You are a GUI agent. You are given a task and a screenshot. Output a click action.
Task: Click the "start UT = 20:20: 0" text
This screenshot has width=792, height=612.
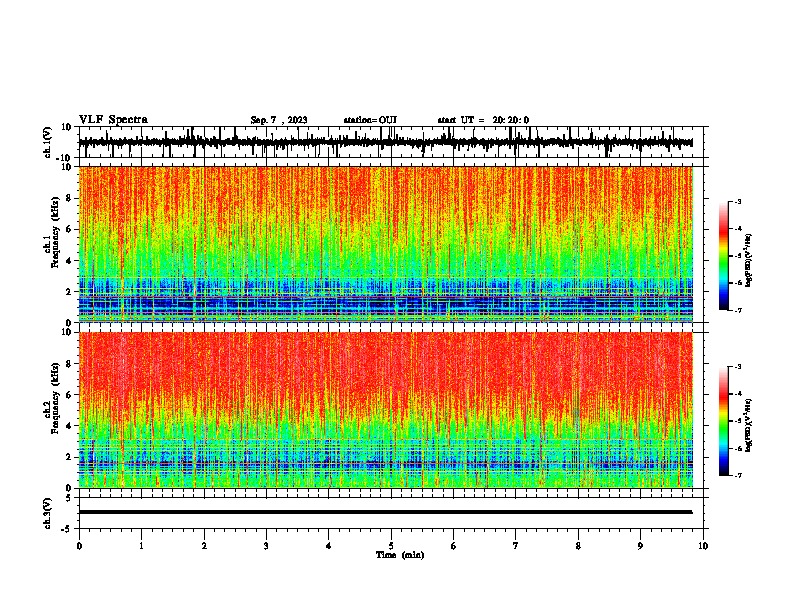point(483,120)
